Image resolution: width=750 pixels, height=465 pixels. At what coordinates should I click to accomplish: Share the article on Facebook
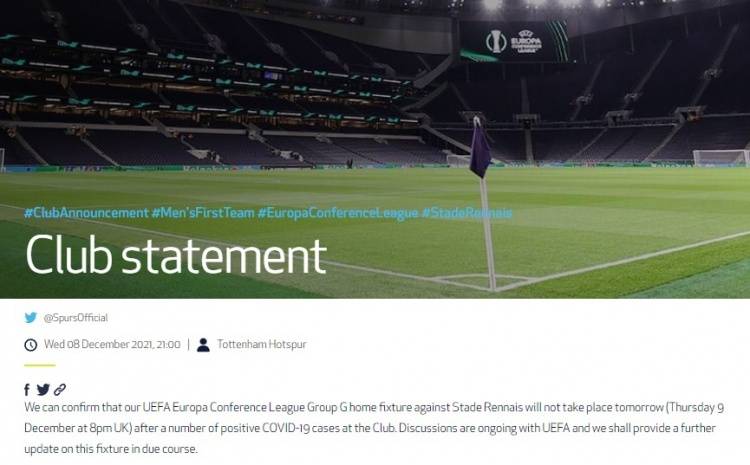(27, 390)
